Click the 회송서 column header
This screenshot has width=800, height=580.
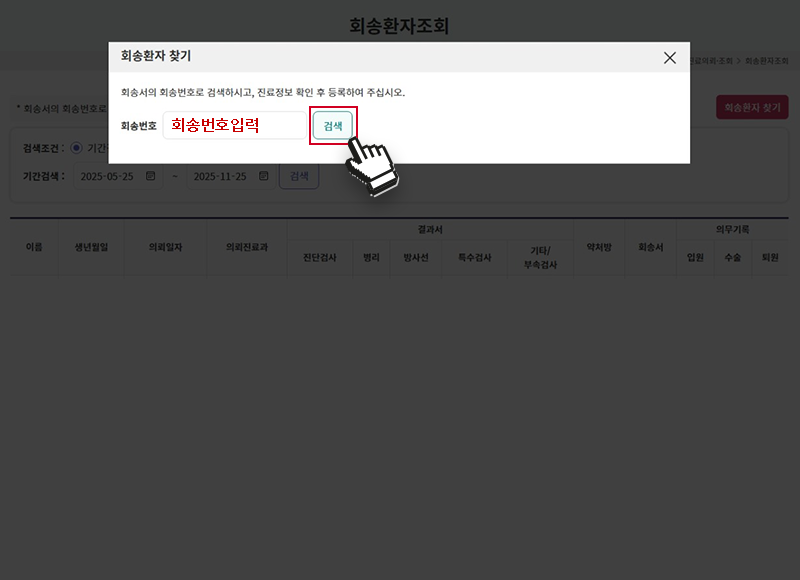tap(651, 246)
